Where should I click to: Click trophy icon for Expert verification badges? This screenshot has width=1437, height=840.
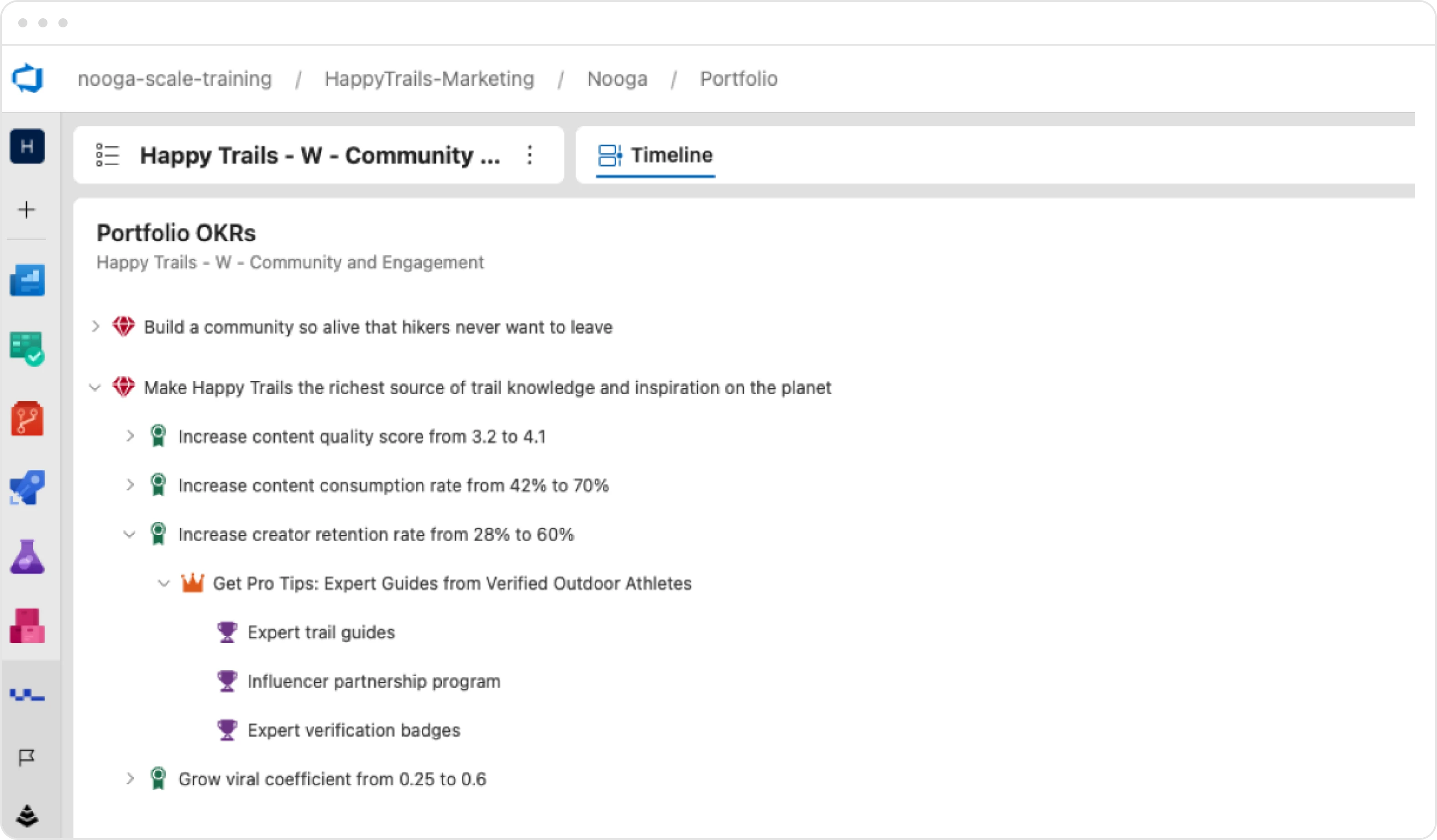coord(227,730)
